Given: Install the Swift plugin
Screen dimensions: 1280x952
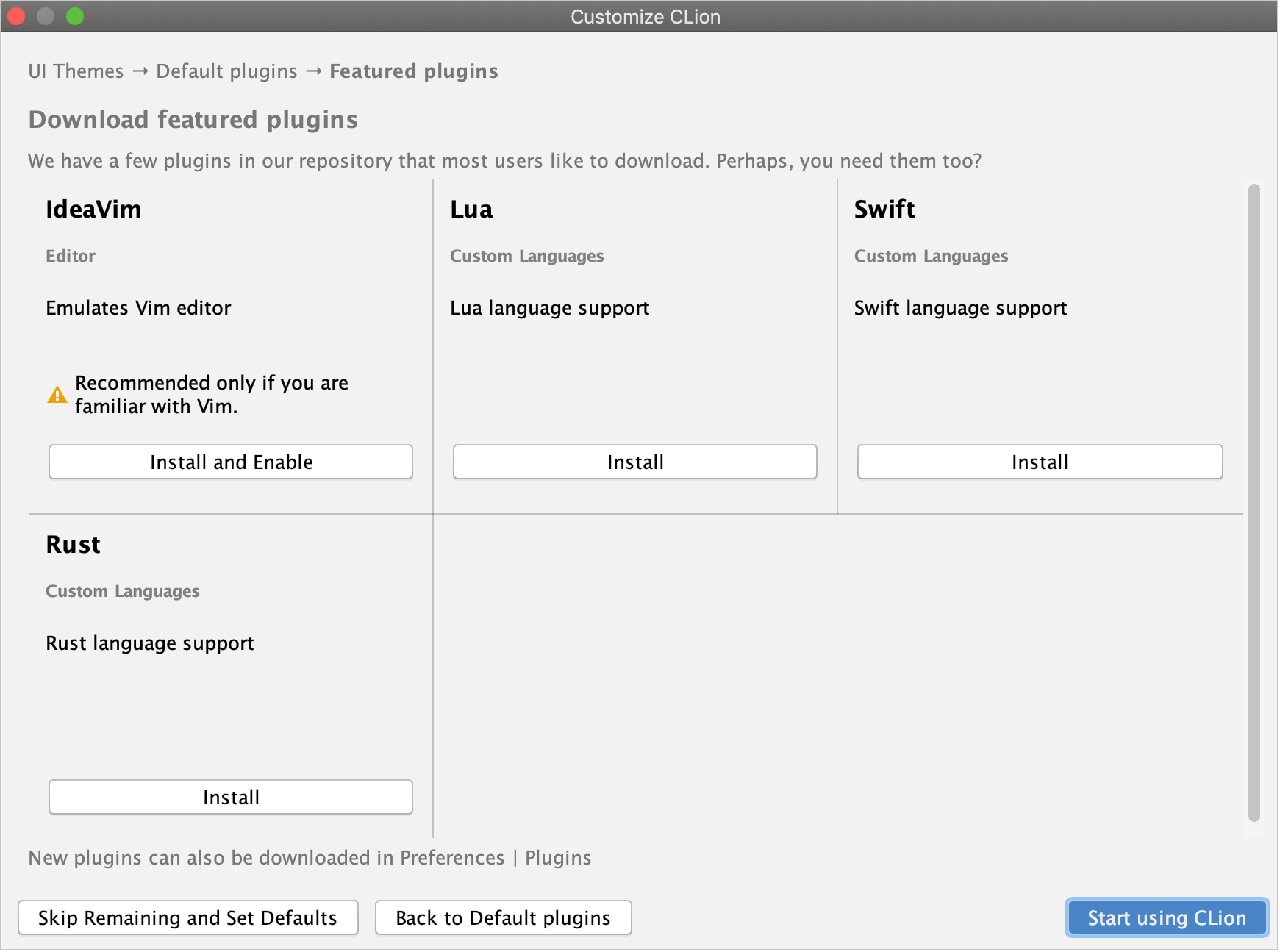Looking at the screenshot, I should pyautogui.click(x=1040, y=462).
